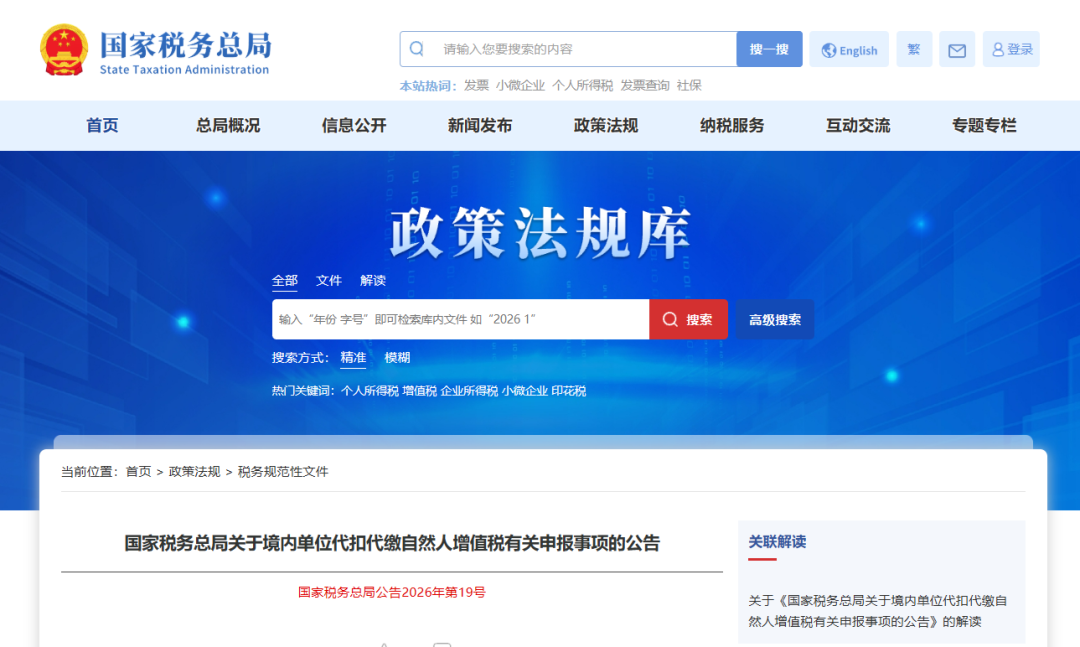Image resolution: width=1080 pixels, height=647 pixels.
Task: Click hot keyword 增值税
Action: pos(419,391)
